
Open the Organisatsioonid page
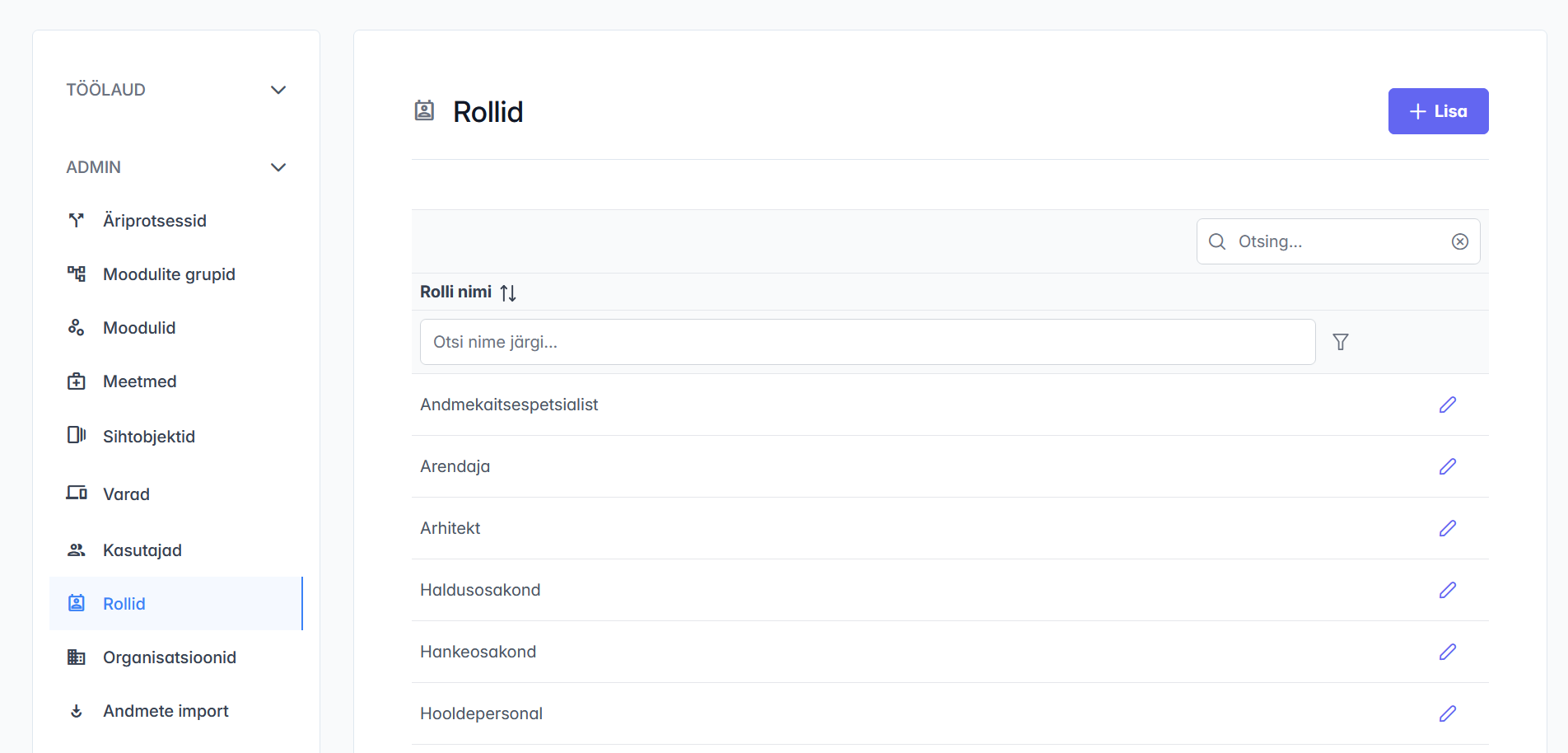[x=169, y=657]
